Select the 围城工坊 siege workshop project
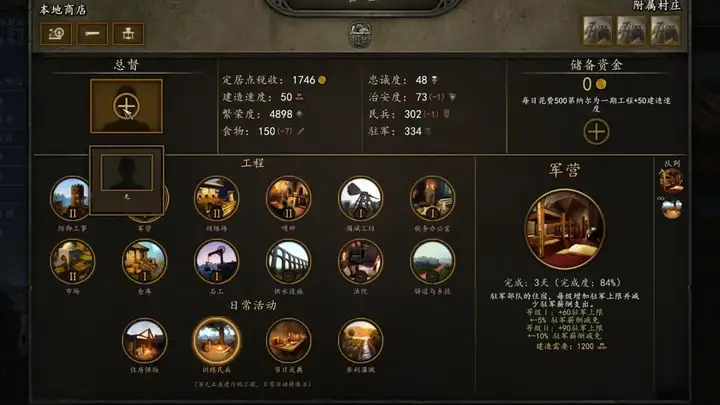This screenshot has height=405, width=720. pos(360,198)
